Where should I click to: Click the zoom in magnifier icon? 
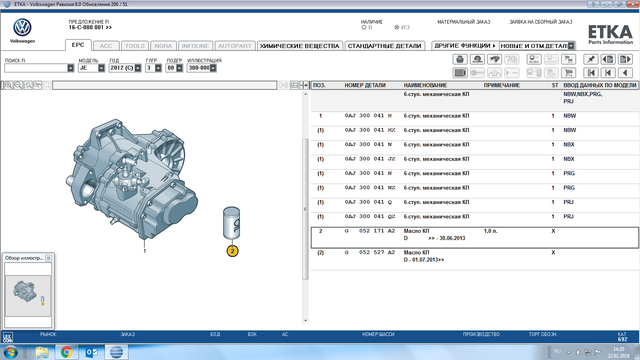point(9,85)
